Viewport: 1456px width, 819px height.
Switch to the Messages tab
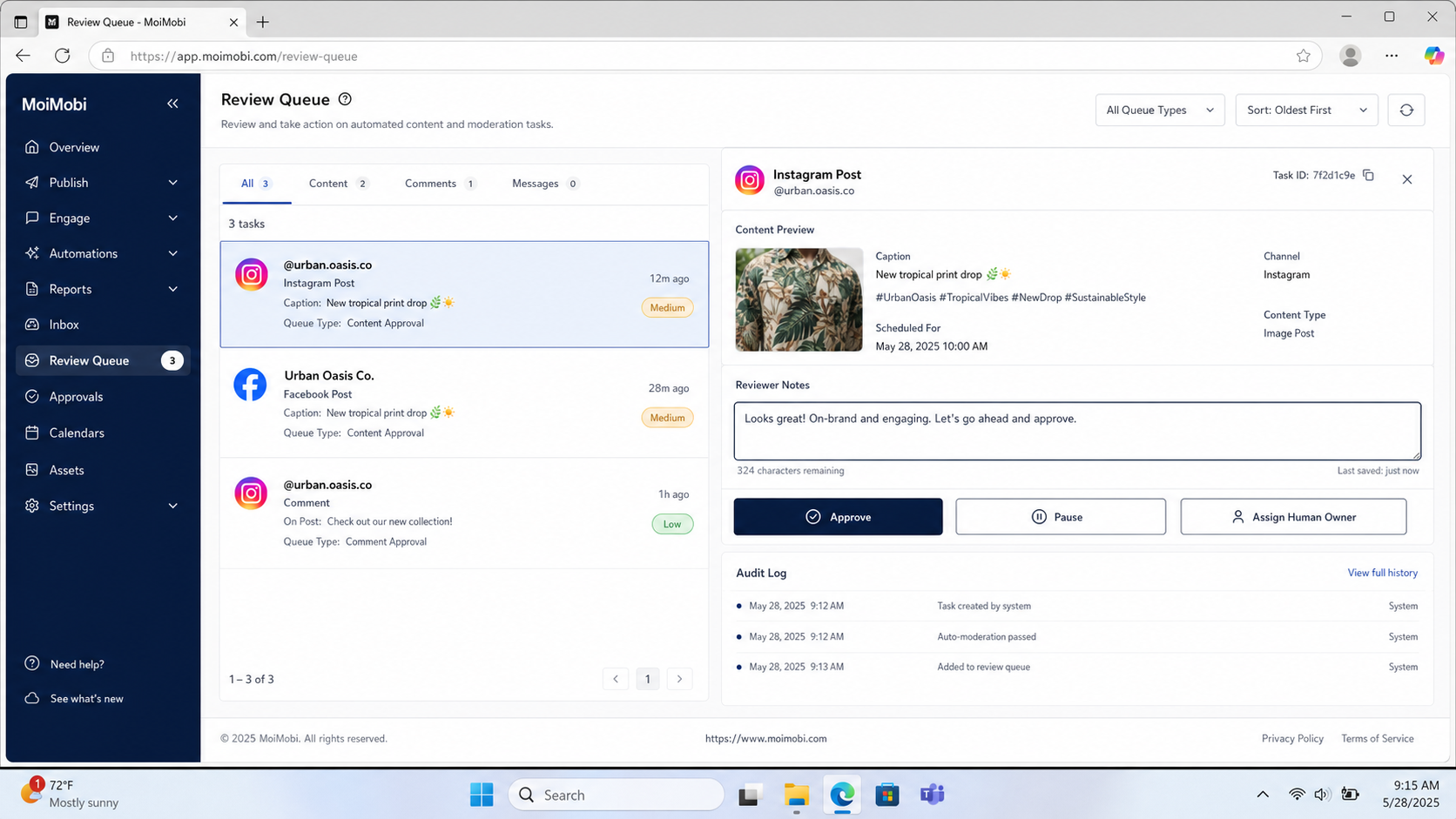point(544,184)
